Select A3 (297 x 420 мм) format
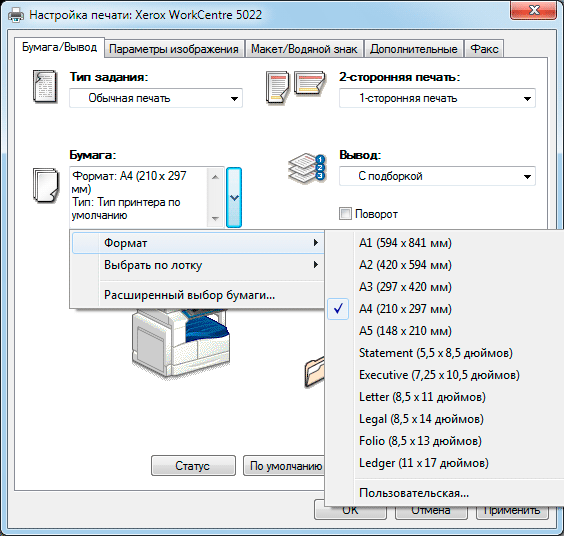This screenshot has height=536, width=564. click(445, 287)
